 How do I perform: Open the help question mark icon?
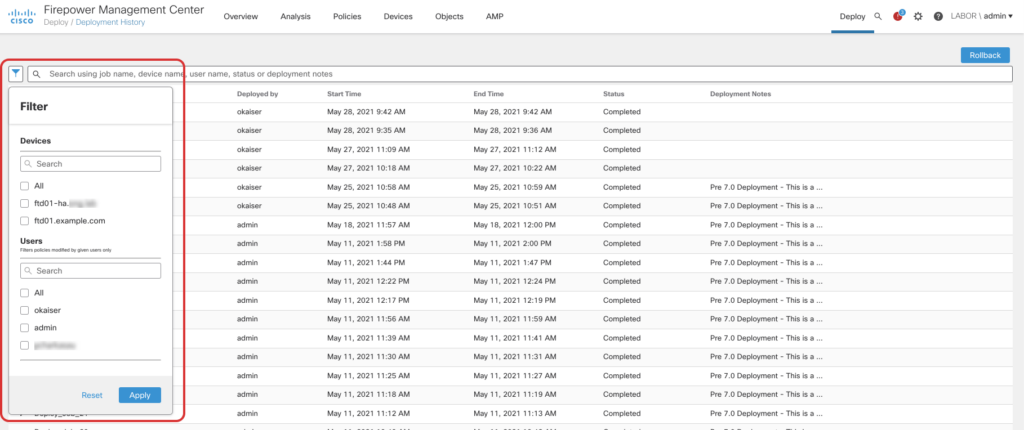[x=938, y=16]
